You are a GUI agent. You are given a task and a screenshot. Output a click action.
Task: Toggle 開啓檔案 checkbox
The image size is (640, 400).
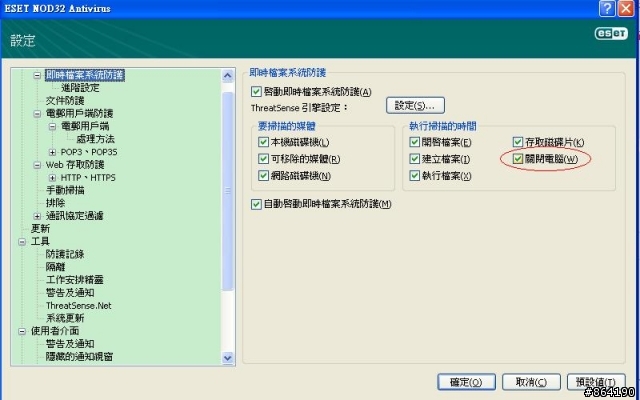coord(415,142)
